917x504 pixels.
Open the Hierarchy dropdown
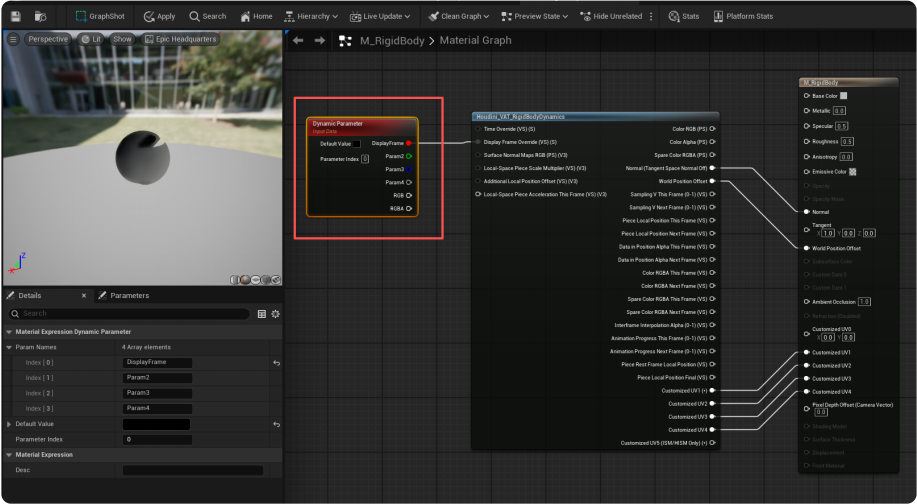point(311,16)
